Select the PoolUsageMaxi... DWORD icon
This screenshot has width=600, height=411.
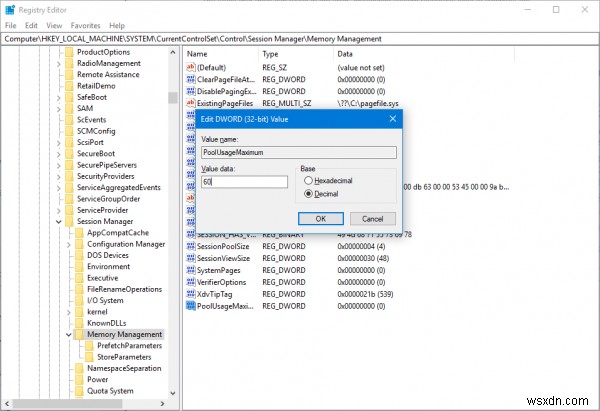coord(190,306)
